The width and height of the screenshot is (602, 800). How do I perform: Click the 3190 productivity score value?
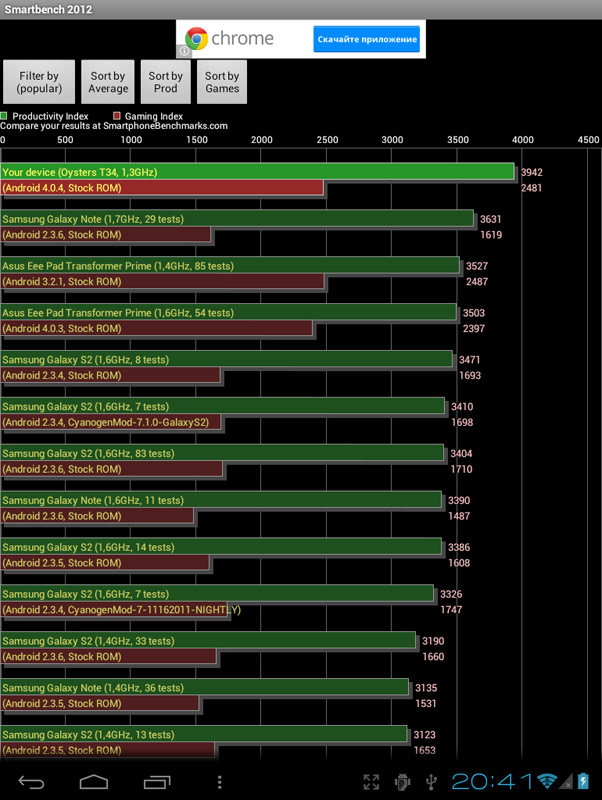(433, 641)
